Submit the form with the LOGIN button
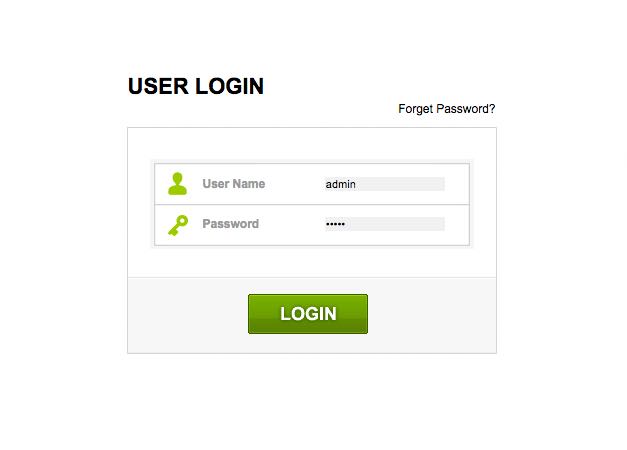This screenshot has height=450, width=627. (308, 314)
